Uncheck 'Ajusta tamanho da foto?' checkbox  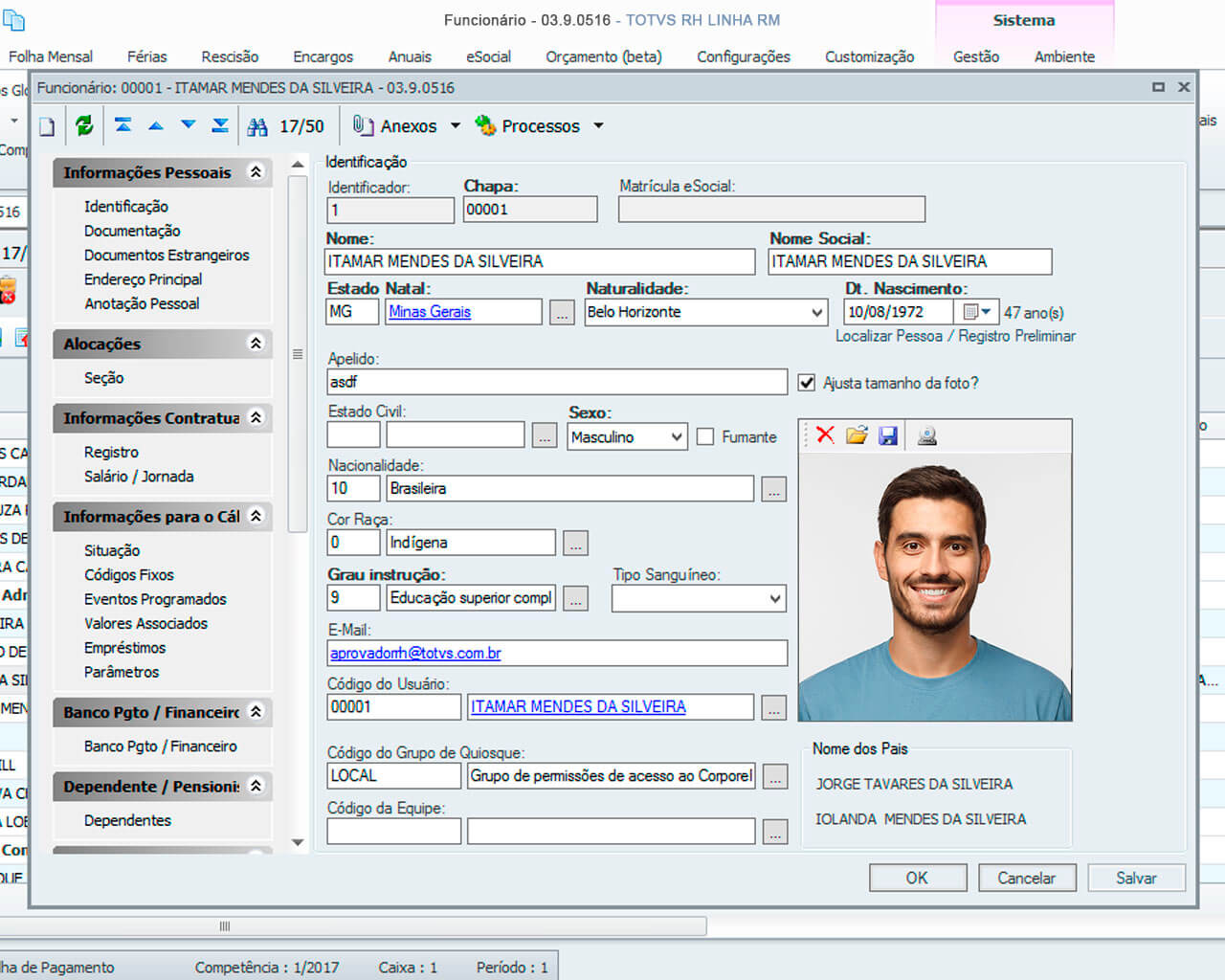[x=807, y=383]
